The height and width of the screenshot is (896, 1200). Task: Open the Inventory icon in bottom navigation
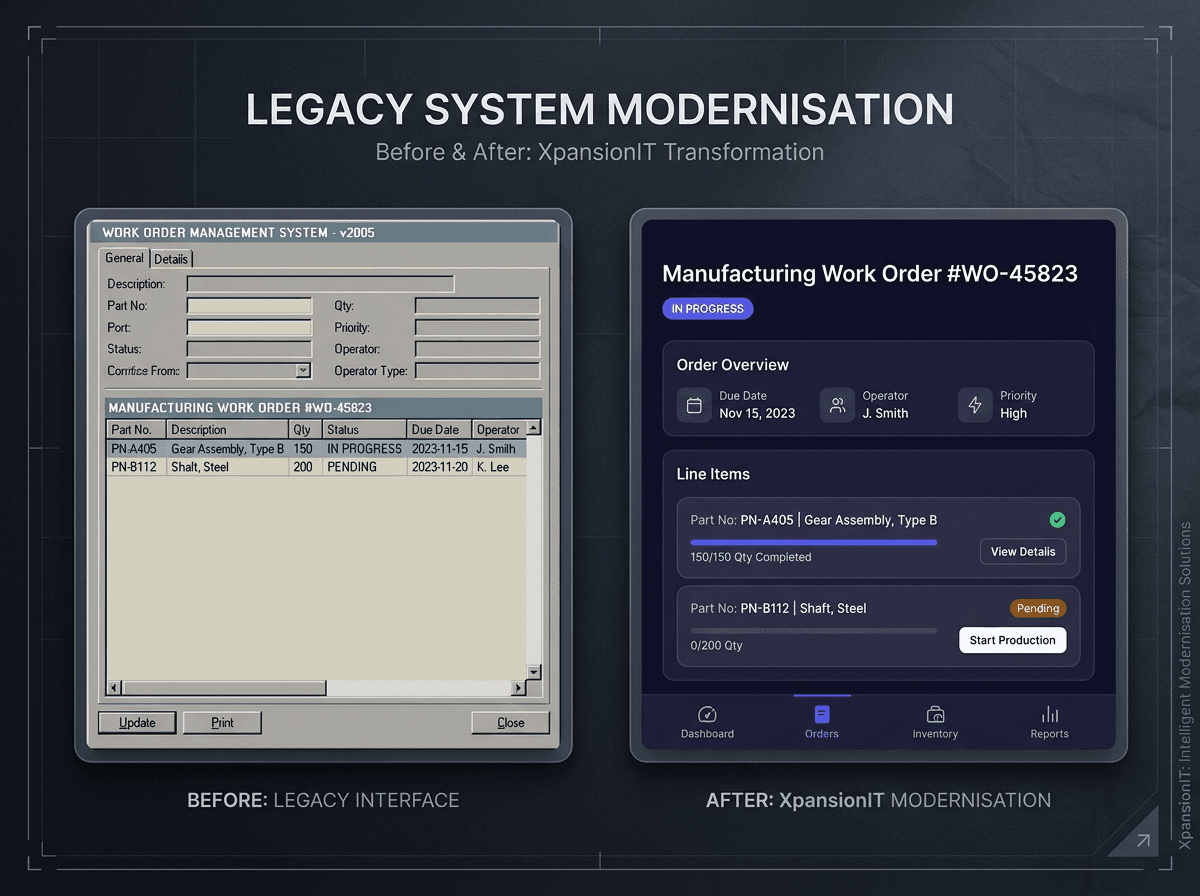pyautogui.click(x=935, y=714)
